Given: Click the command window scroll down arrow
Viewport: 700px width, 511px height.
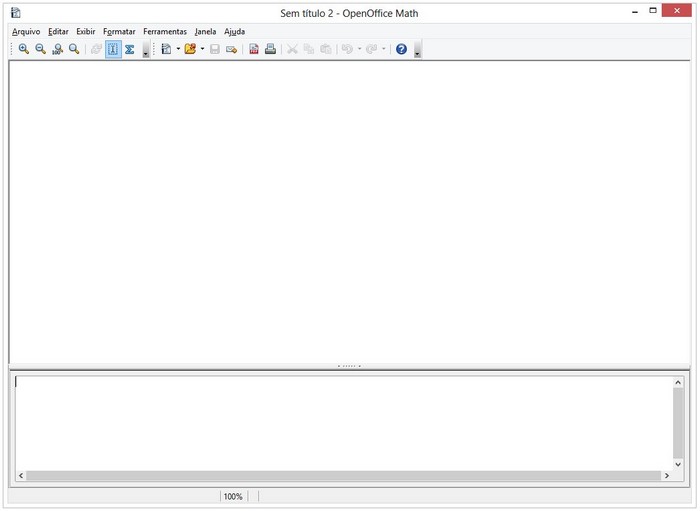Looking at the screenshot, I should [678, 465].
